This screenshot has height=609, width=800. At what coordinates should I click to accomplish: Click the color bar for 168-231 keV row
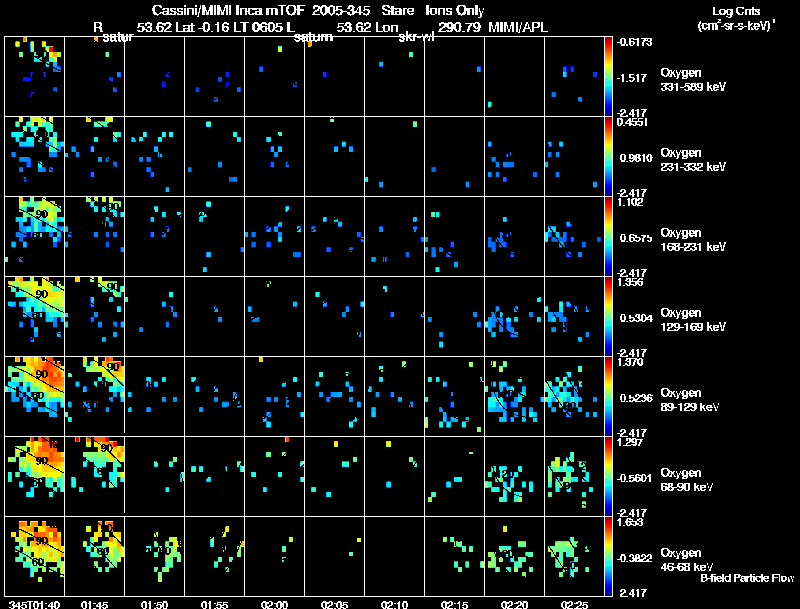tap(608, 236)
